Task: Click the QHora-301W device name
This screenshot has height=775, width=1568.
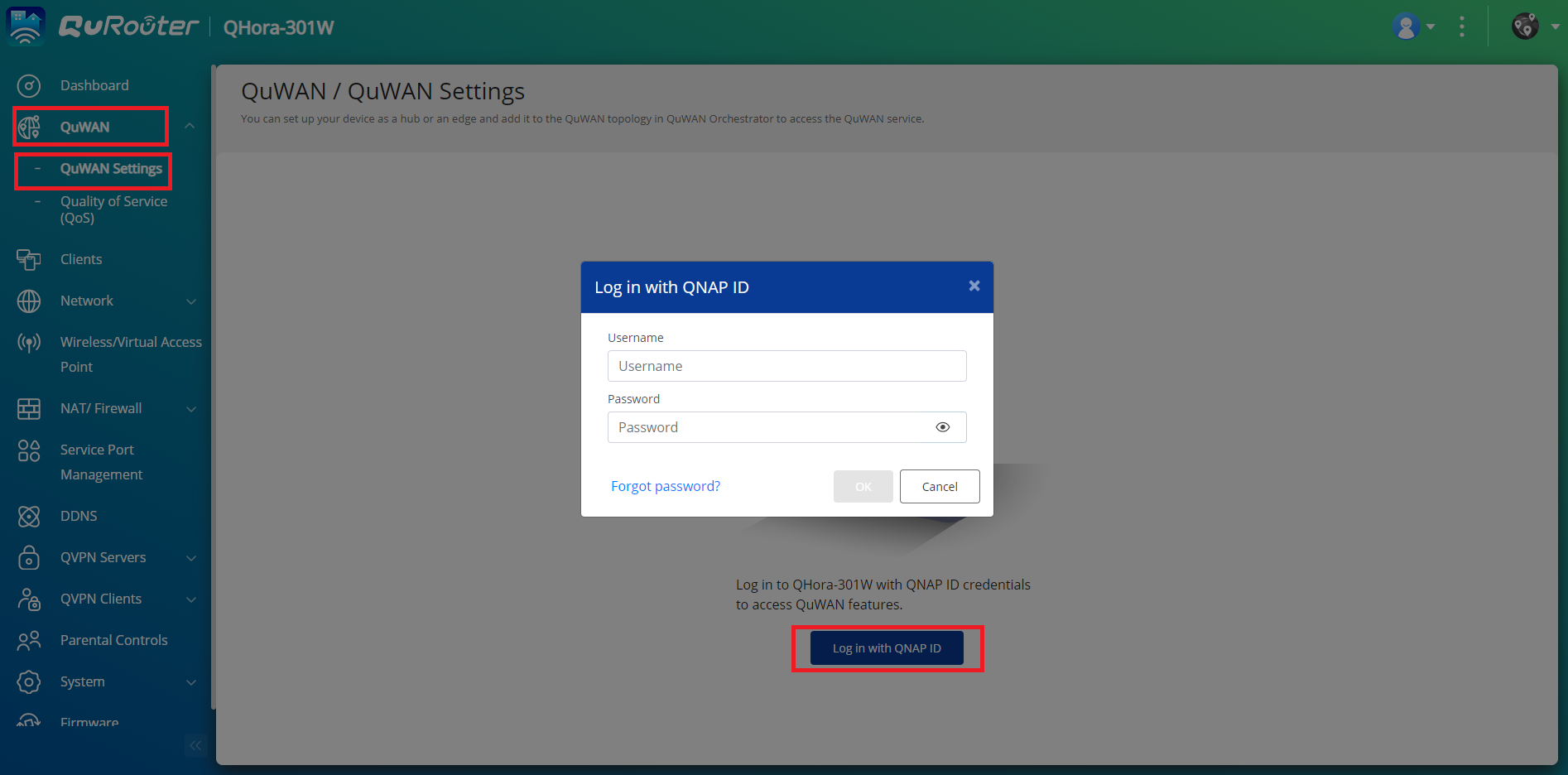Action: [x=279, y=27]
